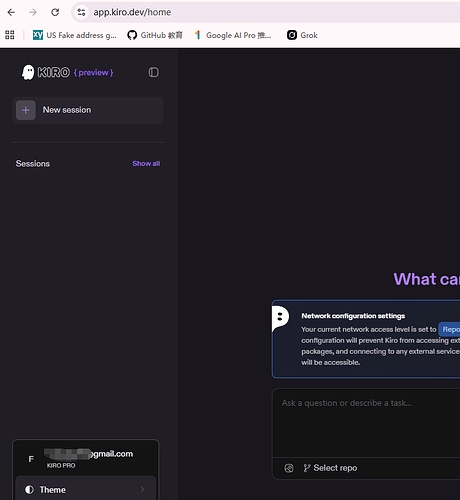Click the app.kiro.dev/home address bar
The height and width of the screenshot is (500, 460).
click(x=267, y=13)
